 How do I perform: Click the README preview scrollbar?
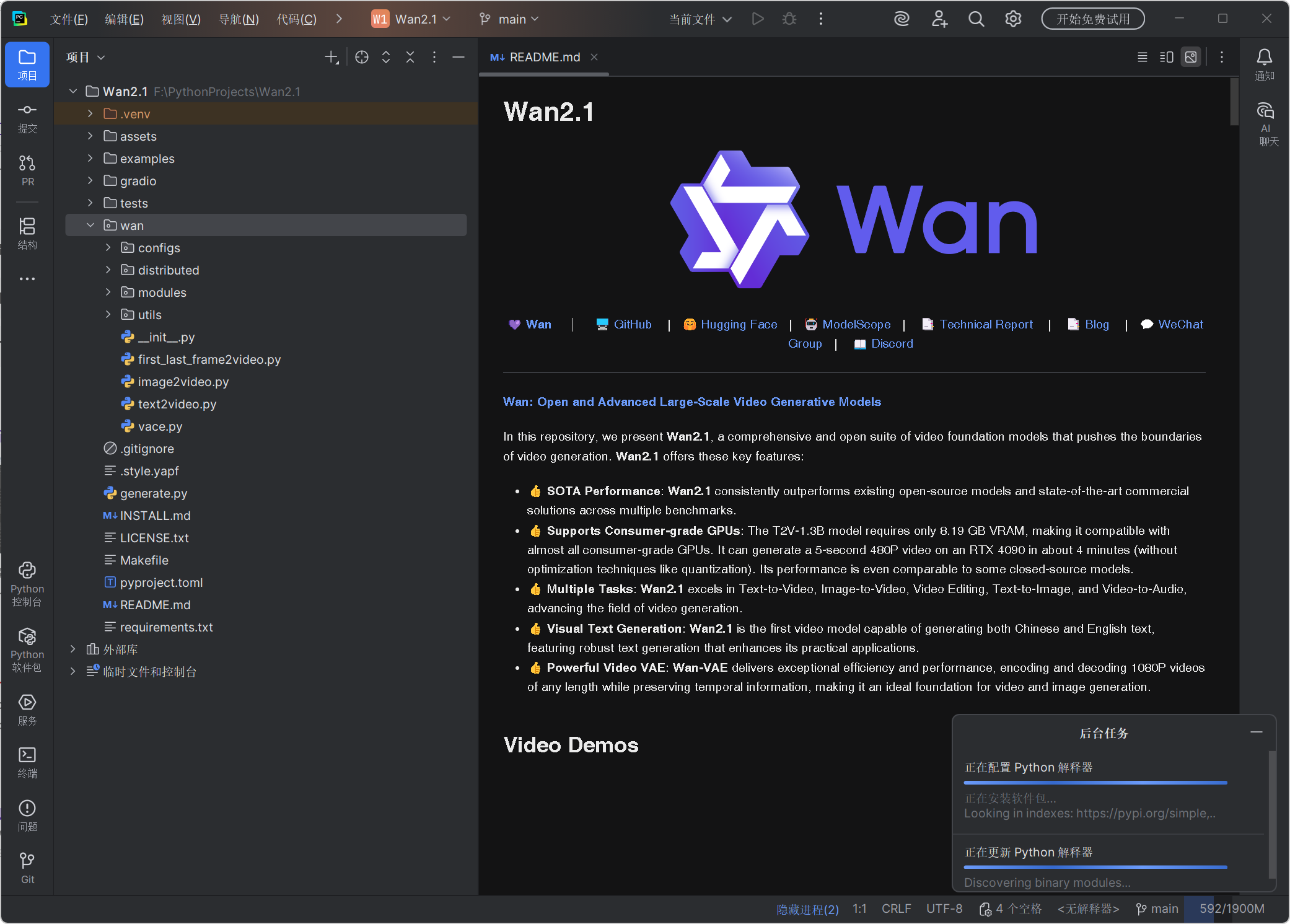click(1234, 102)
